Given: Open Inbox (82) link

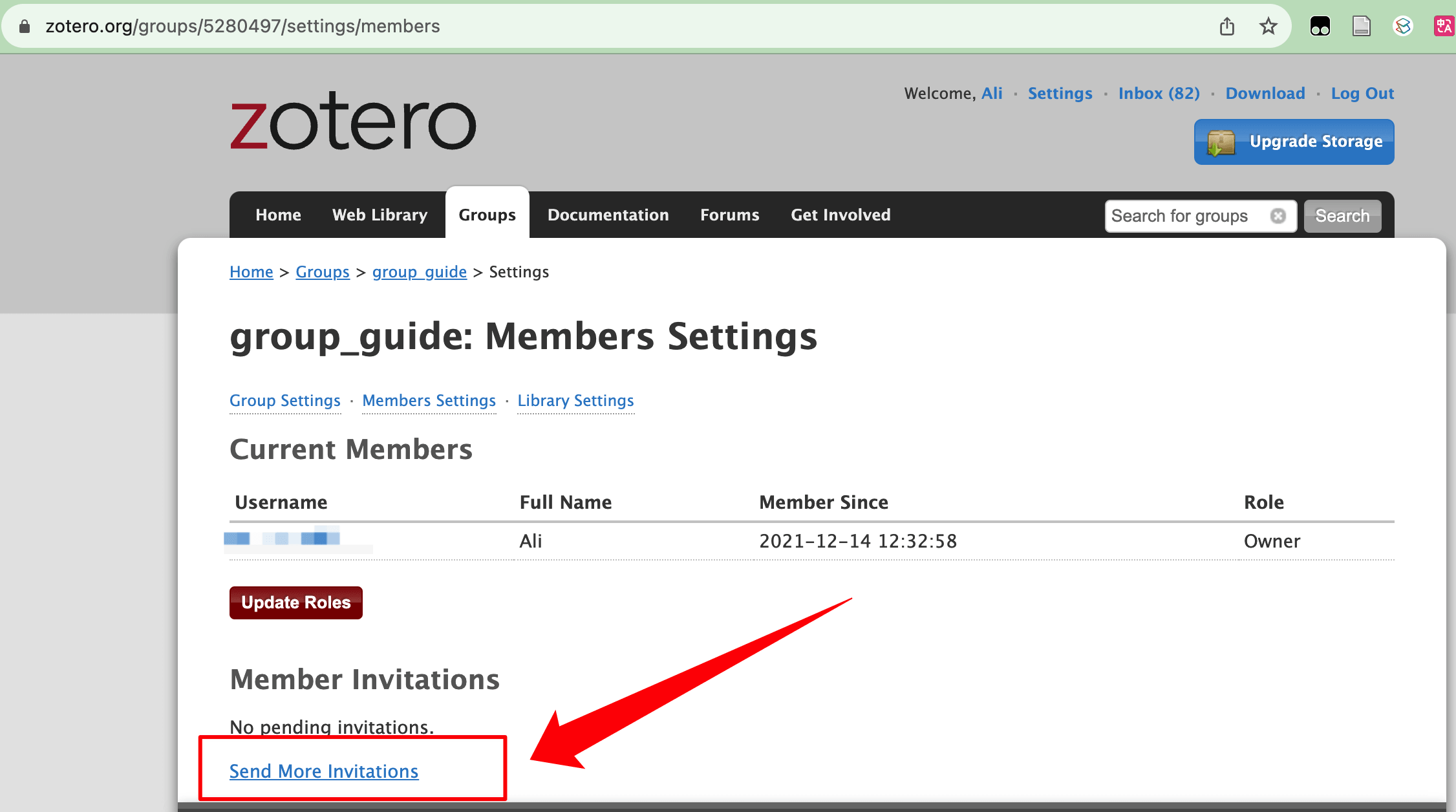Looking at the screenshot, I should pyautogui.click(x=1159, y=94).
